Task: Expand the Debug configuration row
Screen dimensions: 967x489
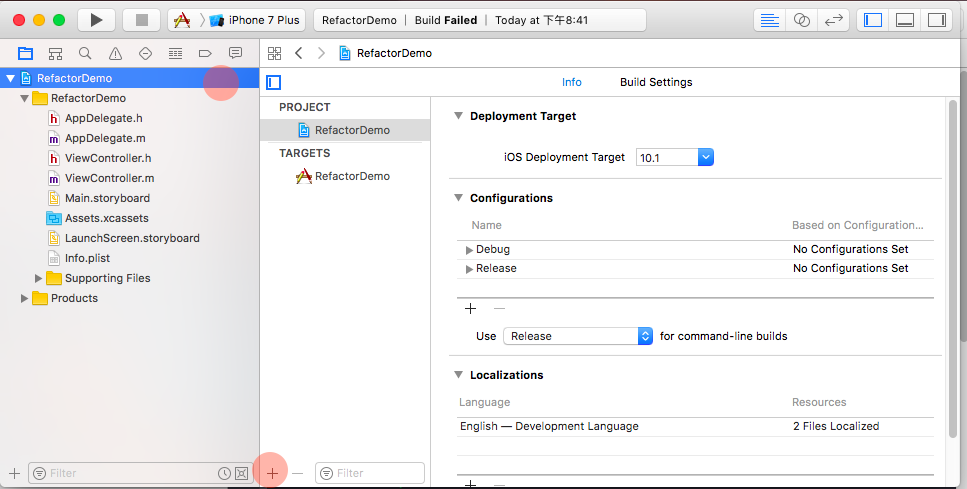Action: (x=470, y=250)
